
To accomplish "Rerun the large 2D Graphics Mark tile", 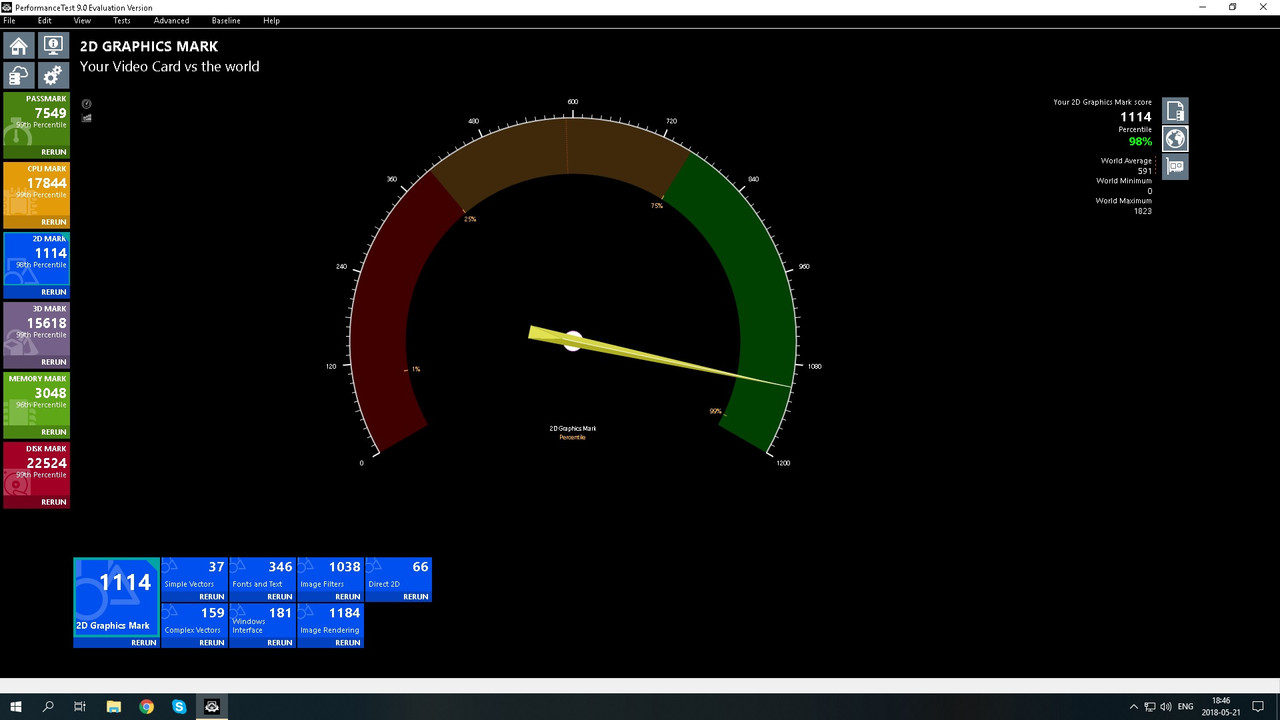I will click(143, 643).
